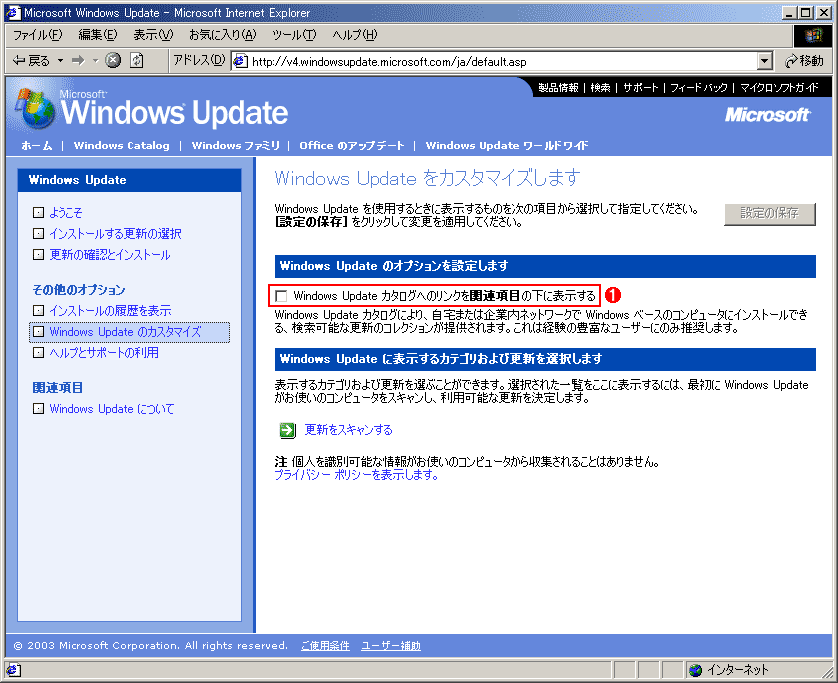Click bullet icon beside ヘルプとサポートの利用
The width and height of the screenshot is (838, 683).
point(38,353)
